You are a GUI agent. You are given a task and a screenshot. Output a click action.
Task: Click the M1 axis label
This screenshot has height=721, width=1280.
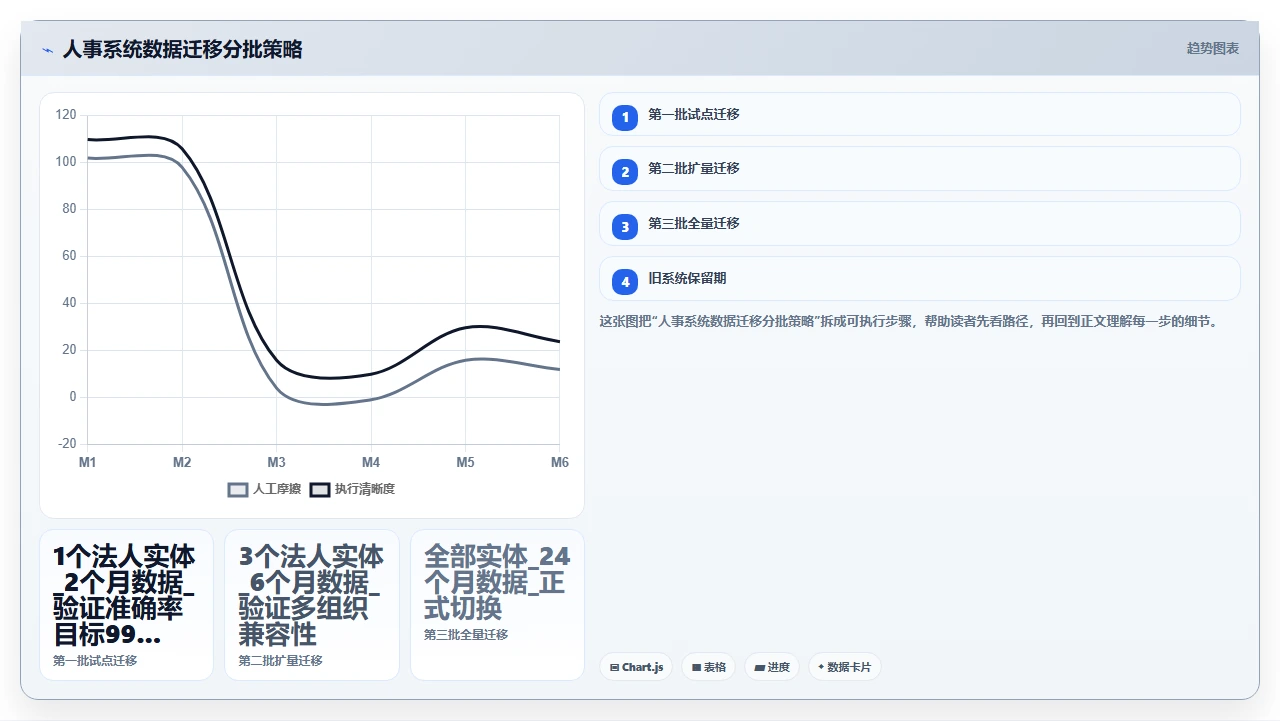coord(88,462)
